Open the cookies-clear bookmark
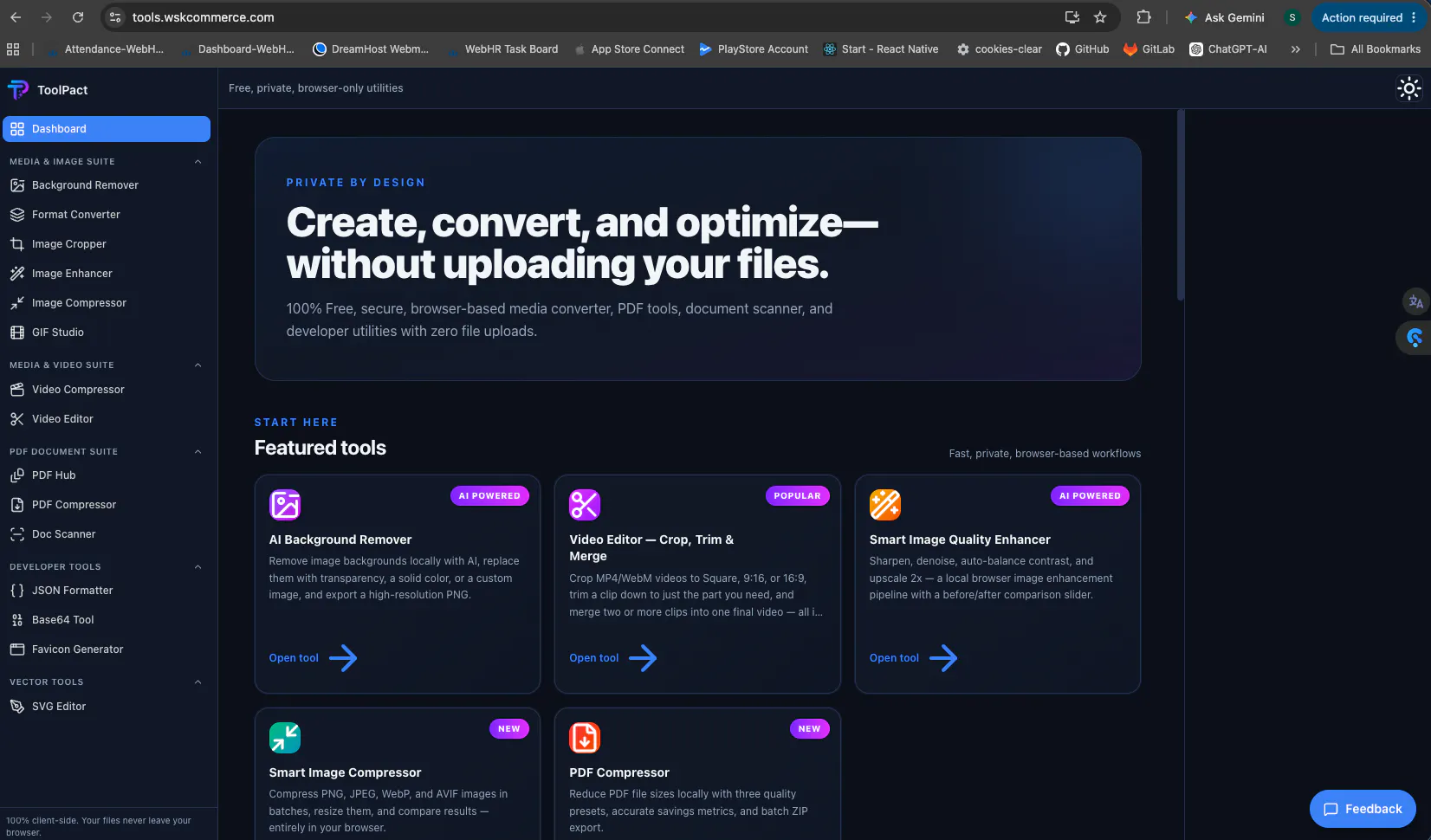1431x840 pixels. pos(999,49)
